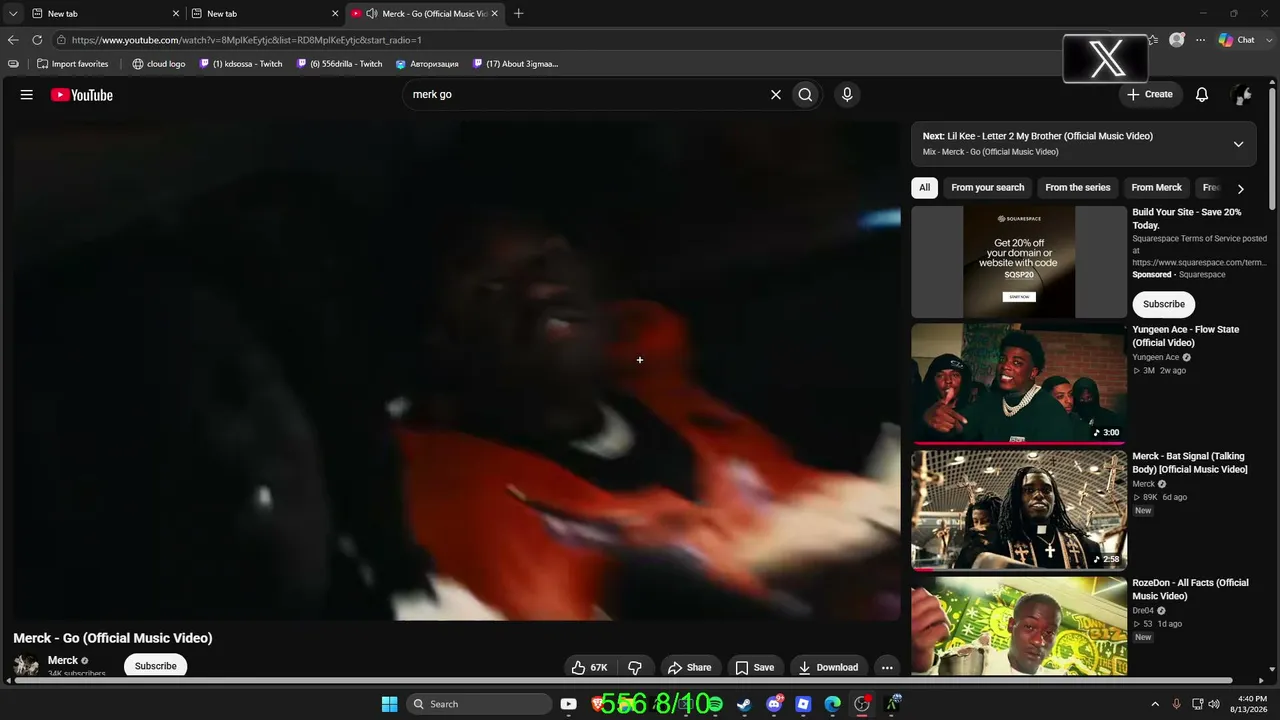Play the Yungeen Ace Flow State thumbnail
Image resolution: width=1280 pixels, height=720 pixels.
(x=1019, y=384)
